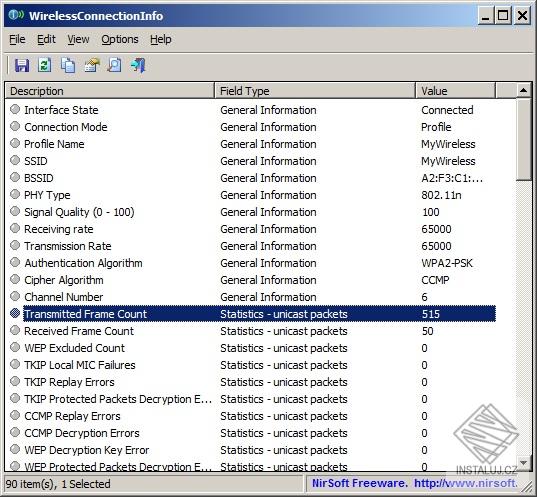Select the CCMP Decryption Errors row

pos(252,433)
